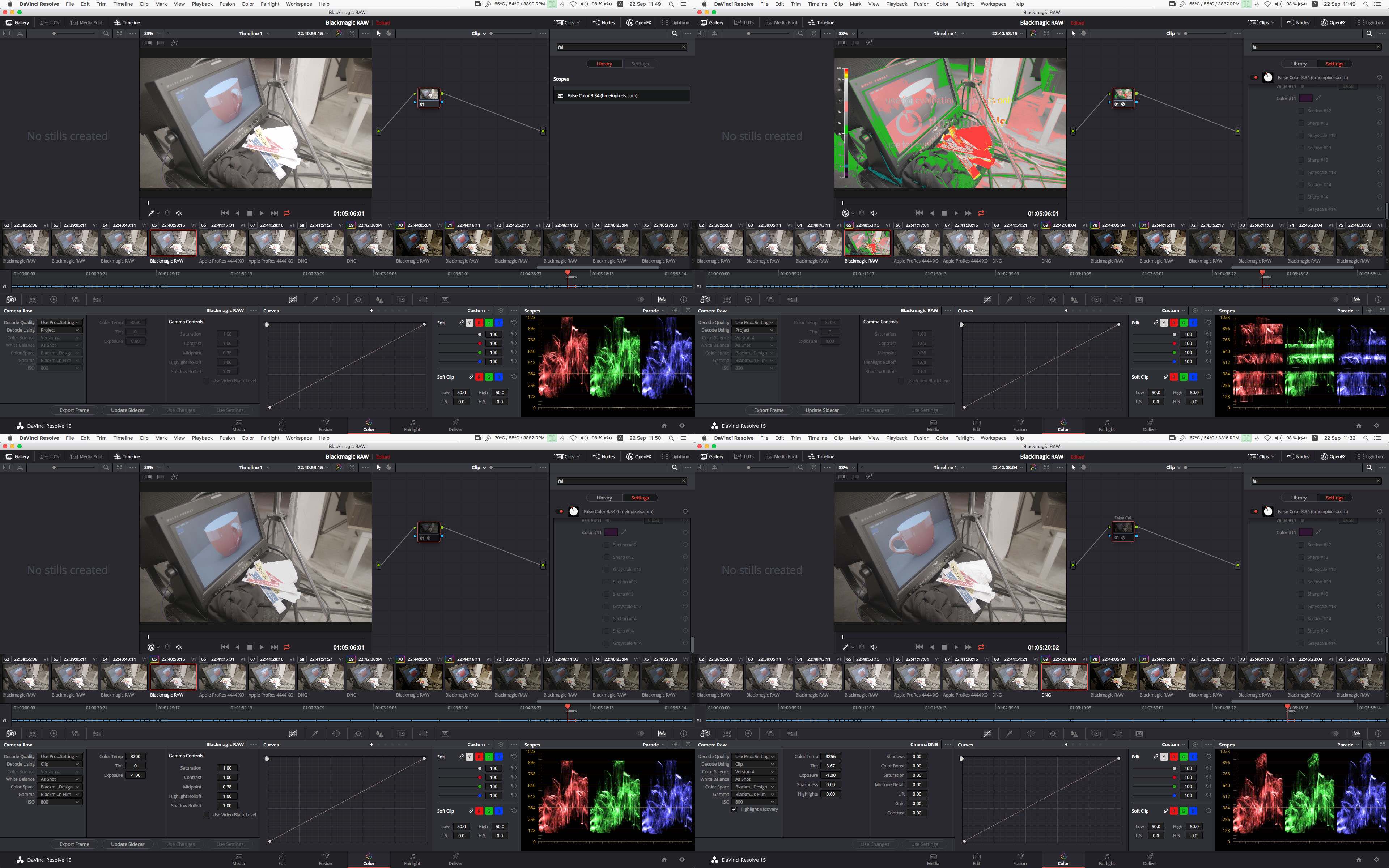Tick Grayscale #13 checkbox in the top-right window
The height and width of the screenshot is (868, 1389).
pos(1301,172)
